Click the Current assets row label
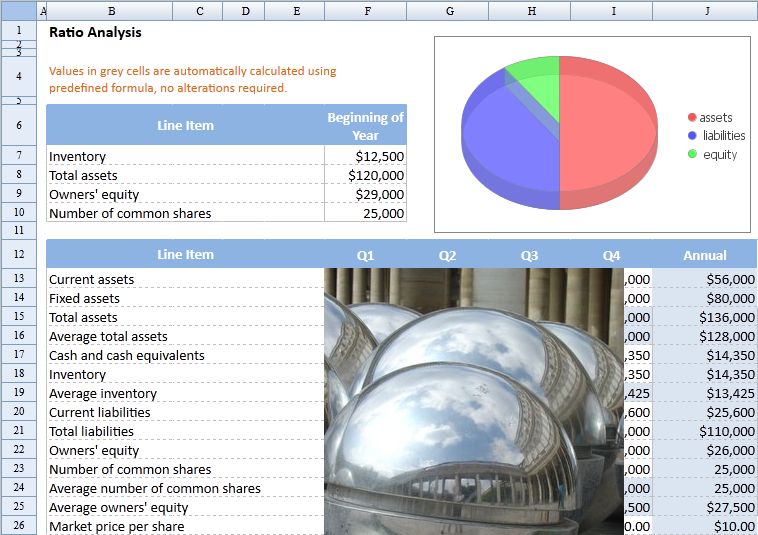The height and width of the screenshot is (535, 758). pos(91,279)
